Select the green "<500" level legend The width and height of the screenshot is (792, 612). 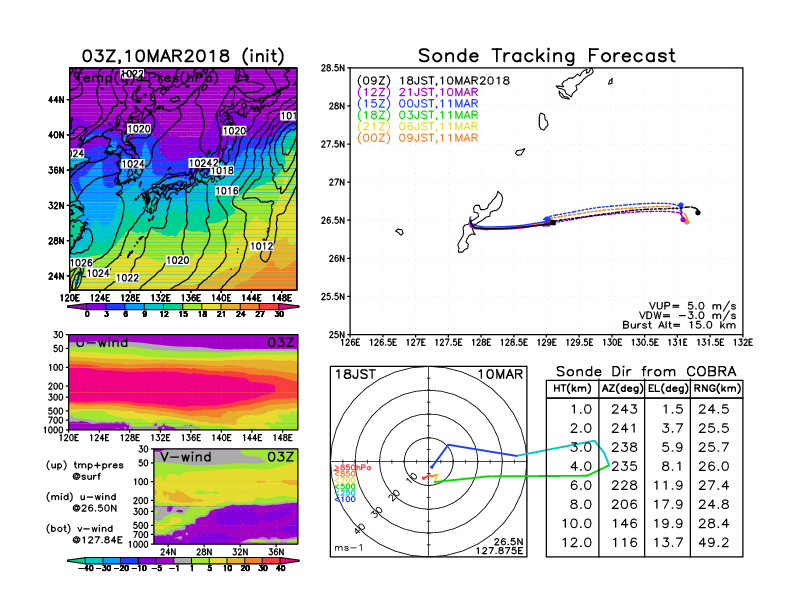coord(344,487)
